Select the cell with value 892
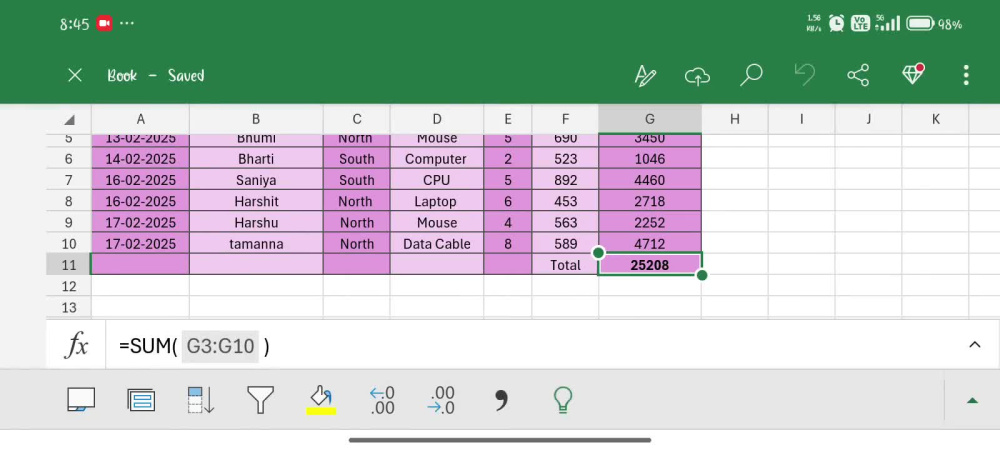 click(x=565, y=180)
